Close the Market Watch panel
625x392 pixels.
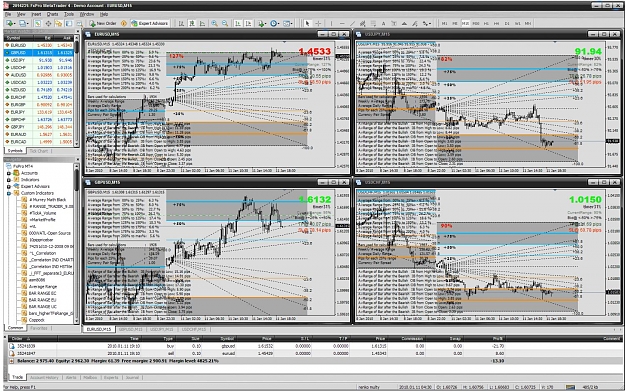click(x=77, y=32)
